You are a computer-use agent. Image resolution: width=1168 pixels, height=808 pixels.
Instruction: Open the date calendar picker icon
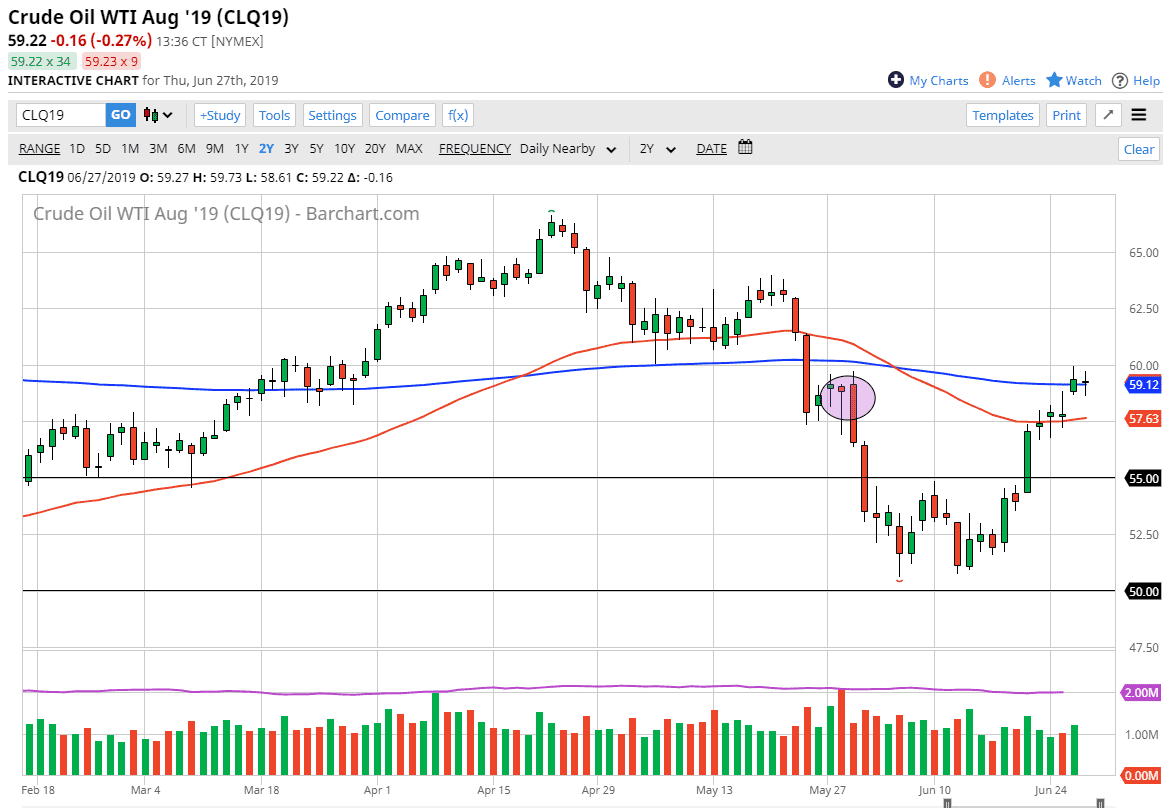pos(745,148)
